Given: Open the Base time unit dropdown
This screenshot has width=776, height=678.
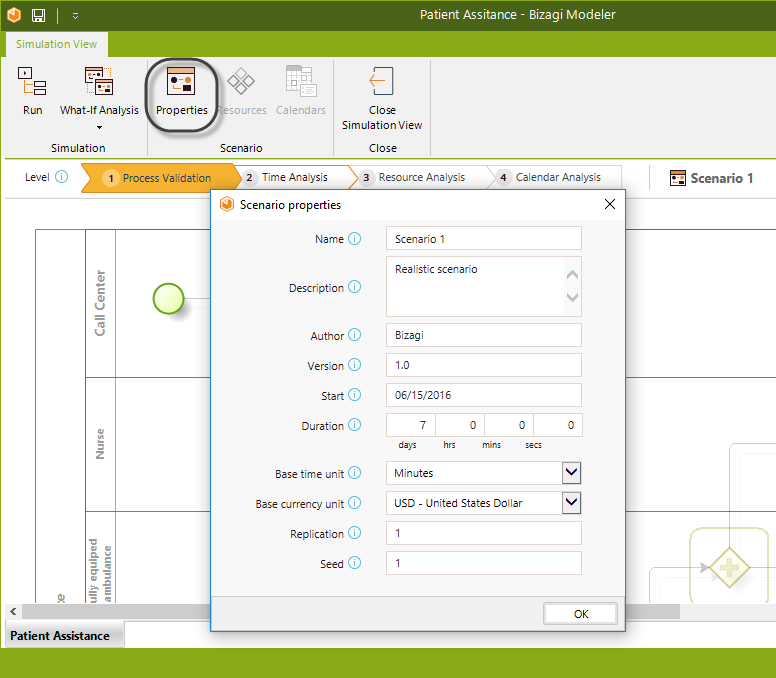Looking at the screenshot, I should 571,473.
